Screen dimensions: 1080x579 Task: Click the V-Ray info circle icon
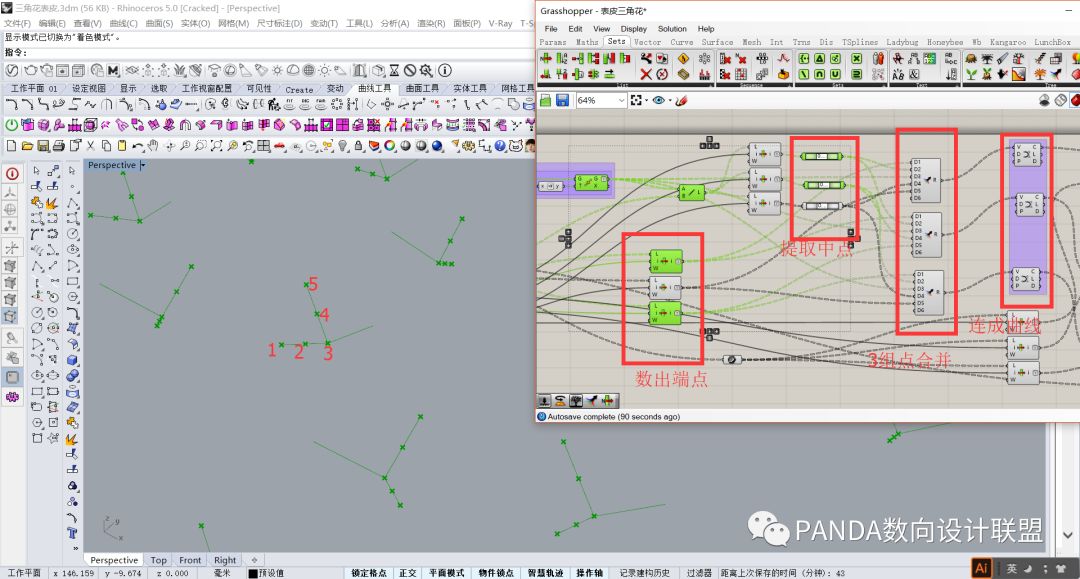coord(445,70)
